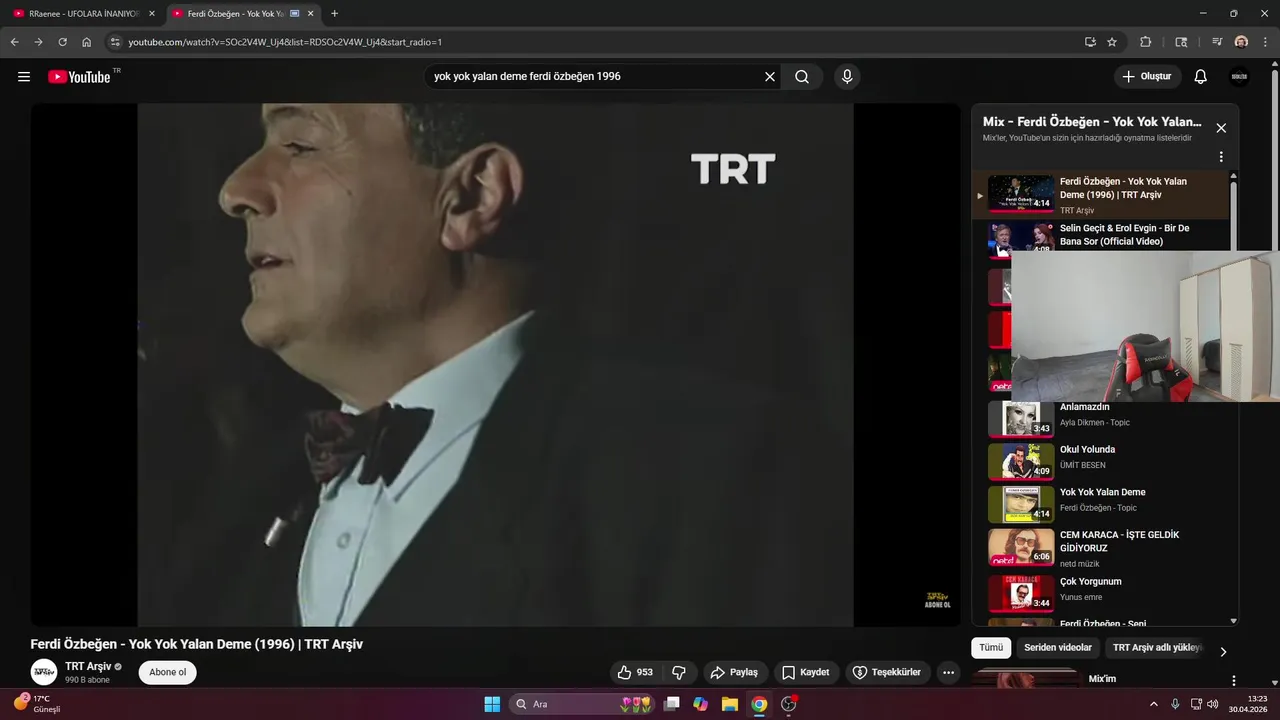The width and height of the screenshot is (1280, 720).
Task: Open File Explorer from the taskbar
Action: (x=730, y=704)
